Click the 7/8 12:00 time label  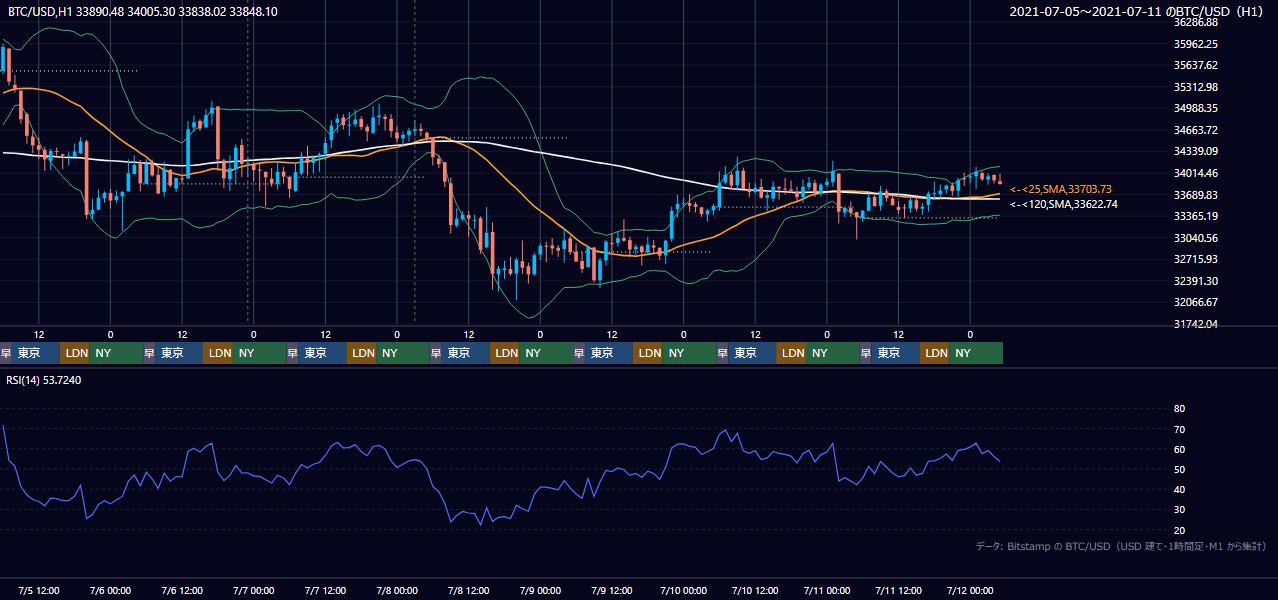click(469, 590)
